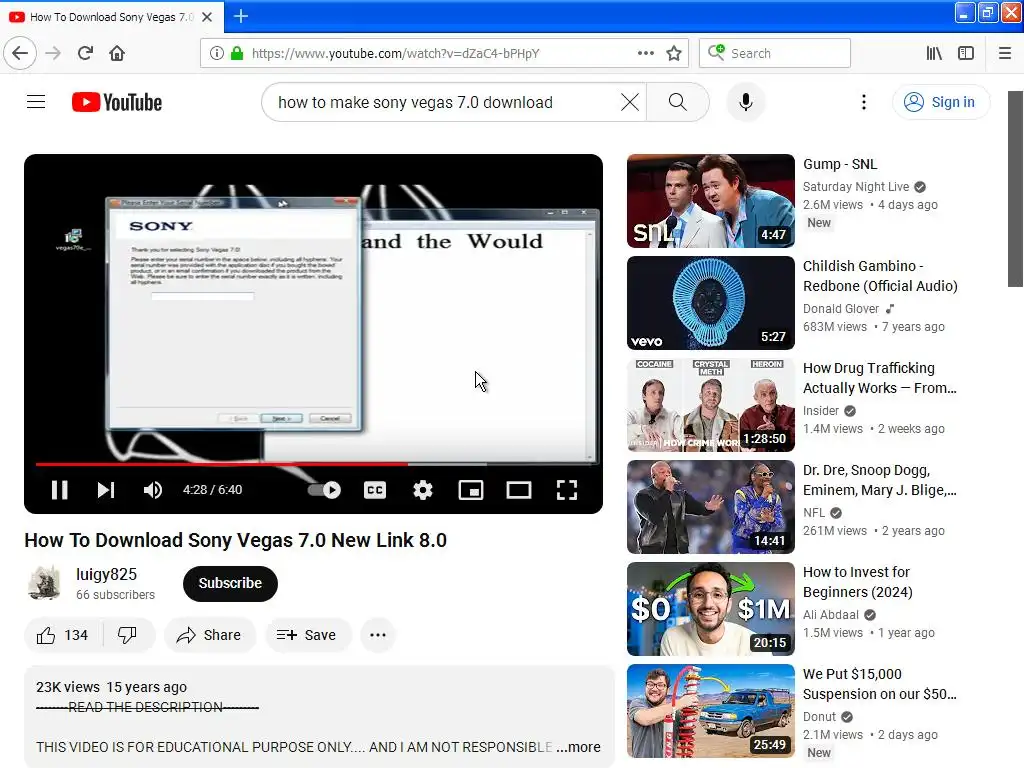This screenshot has height=768, width=1024.
Task: Like this video
Action: click(63, 635)
